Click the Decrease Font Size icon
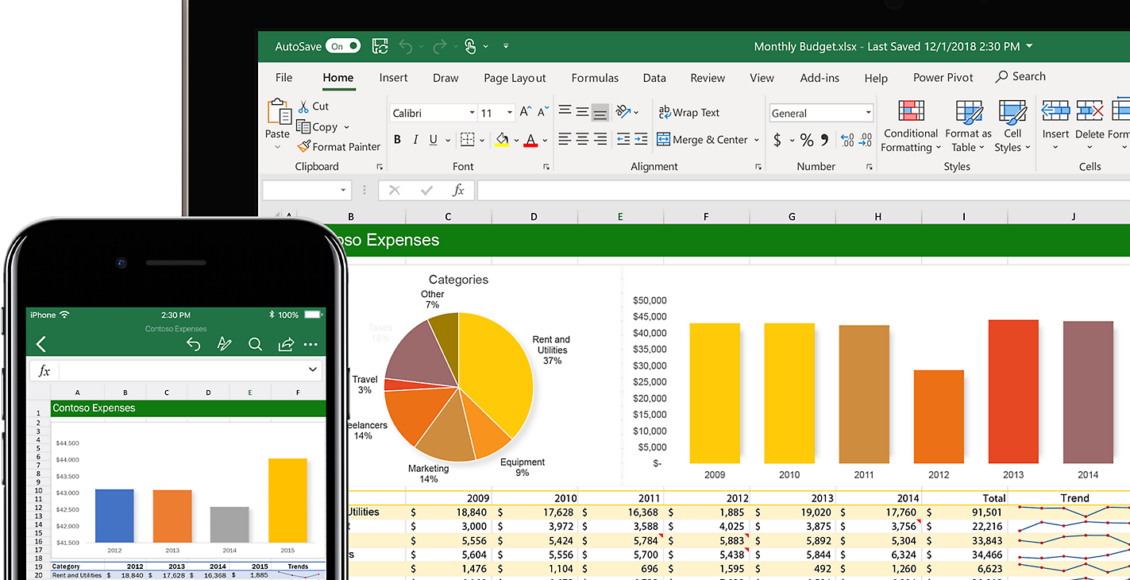Viewport: 1130px width, 580px height. tap(543, 112)
